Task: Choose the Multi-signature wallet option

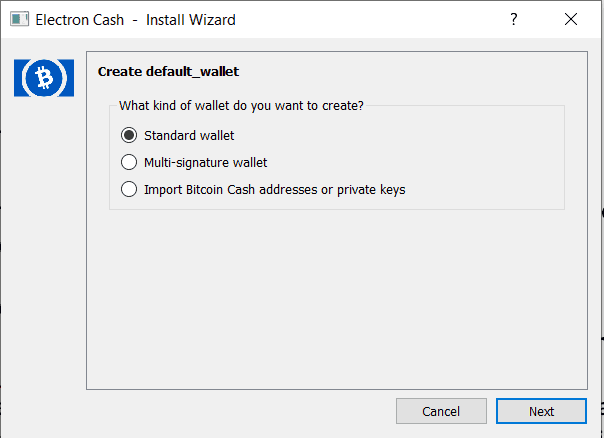Action: pyautogui.click(x=128, y=162)
